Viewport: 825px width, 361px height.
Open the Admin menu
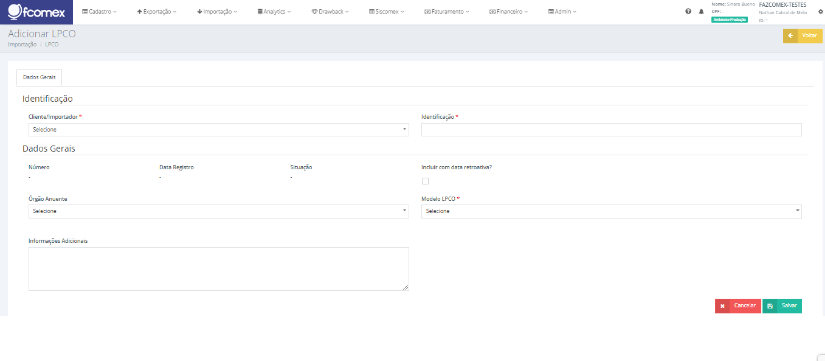point(562,12)
